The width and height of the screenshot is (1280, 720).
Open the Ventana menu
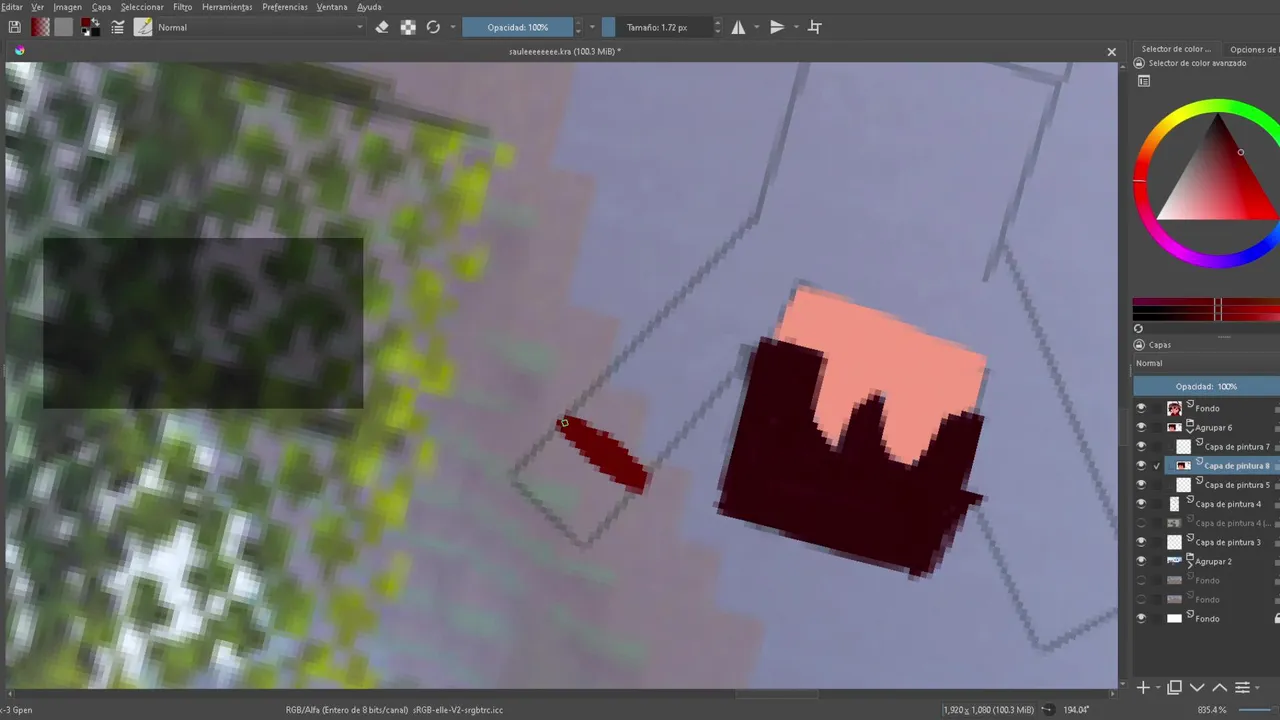click(332, 7)
